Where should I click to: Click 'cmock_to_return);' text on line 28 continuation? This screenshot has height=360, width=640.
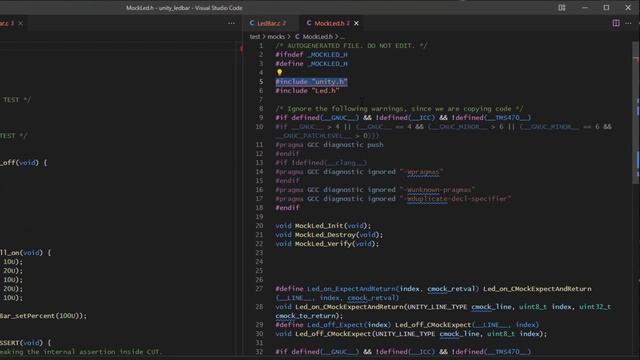point(309,316)
